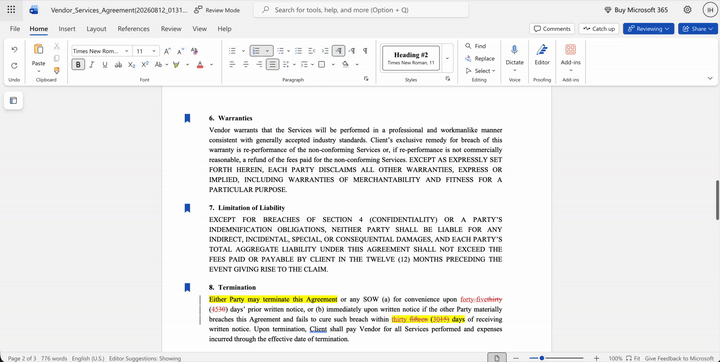Click the Redo arrow icon
Image resolution: width=720 pixels, height=362 pixels.
[x=14, y=65]
